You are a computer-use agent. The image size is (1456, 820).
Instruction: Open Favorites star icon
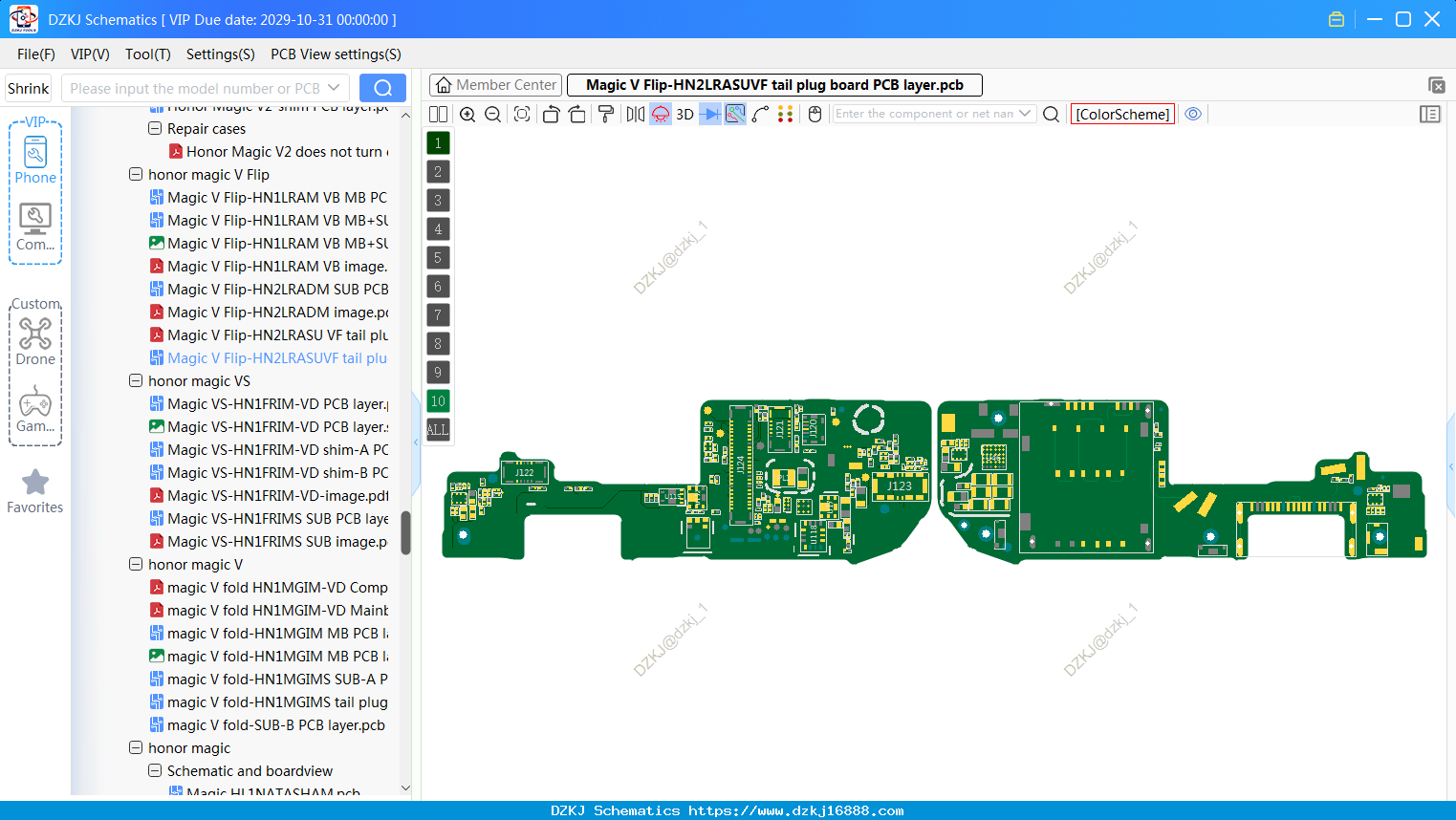click(x=35, y=491)
